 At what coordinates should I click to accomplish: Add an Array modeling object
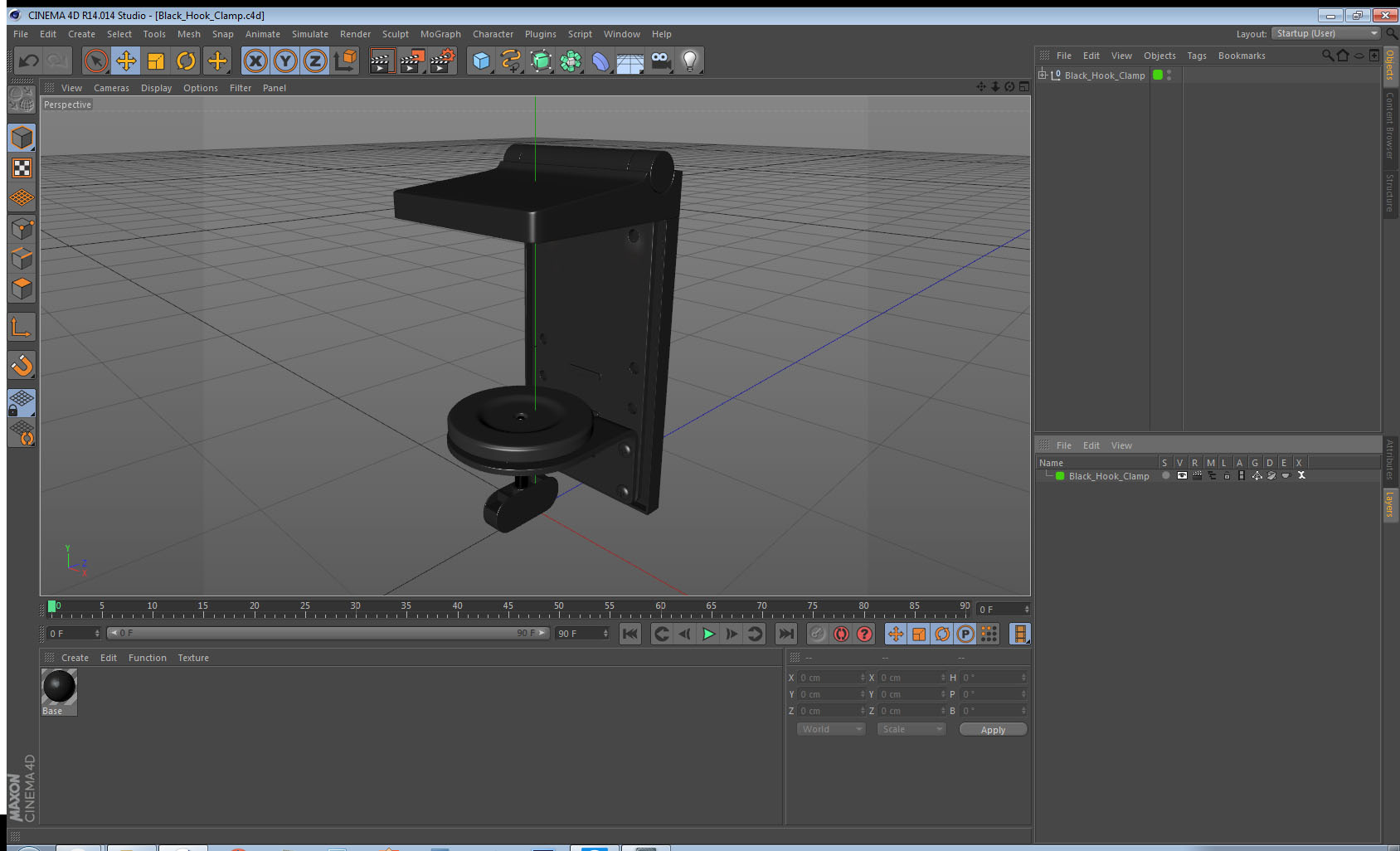pyautogui.click(x=571, y=61)
